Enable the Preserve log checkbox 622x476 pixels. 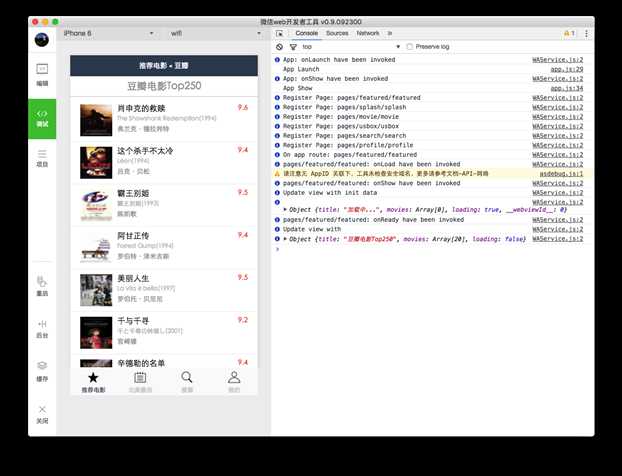(410, 47)
